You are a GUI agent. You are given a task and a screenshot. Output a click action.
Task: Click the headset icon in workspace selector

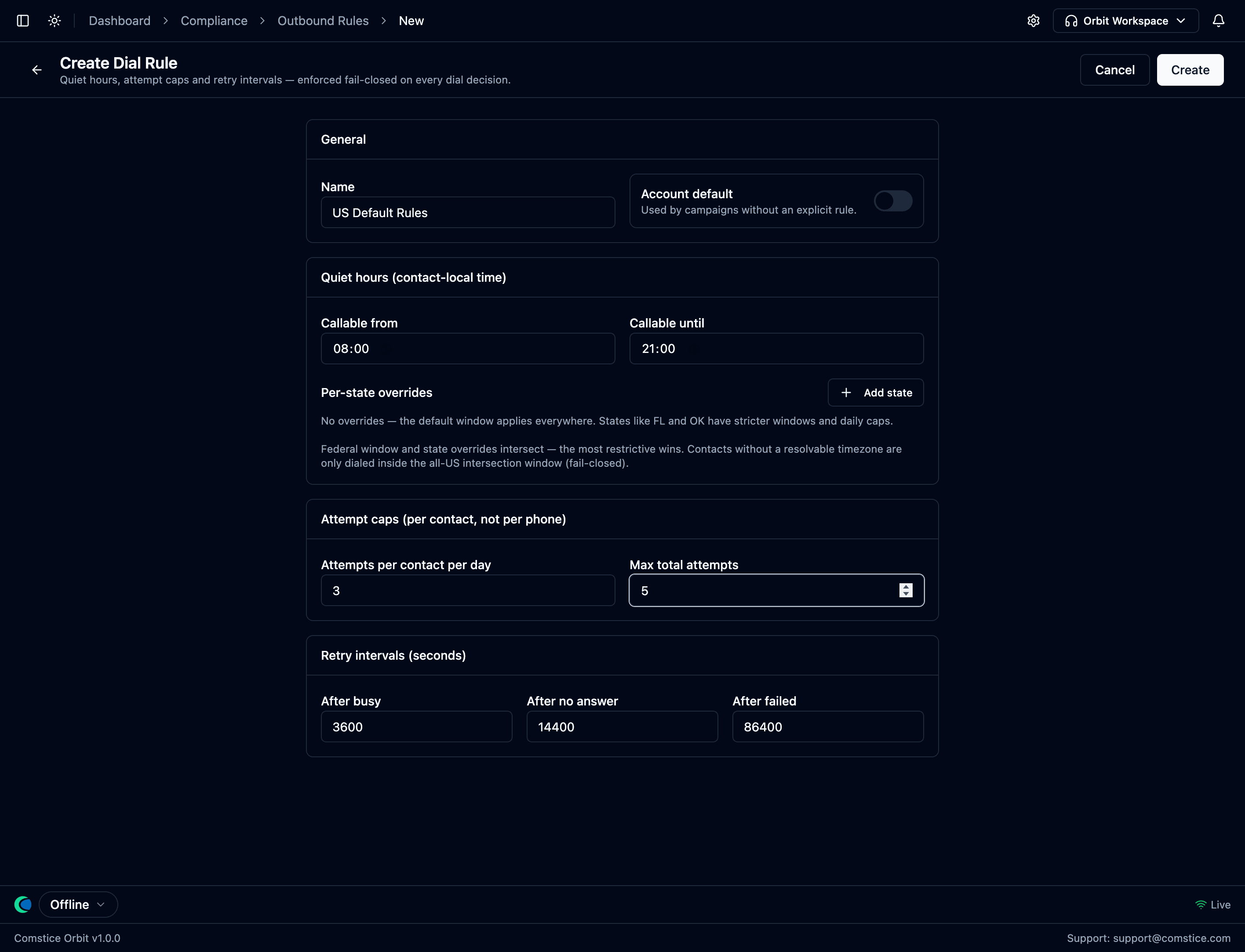(x=1070, y=21)
